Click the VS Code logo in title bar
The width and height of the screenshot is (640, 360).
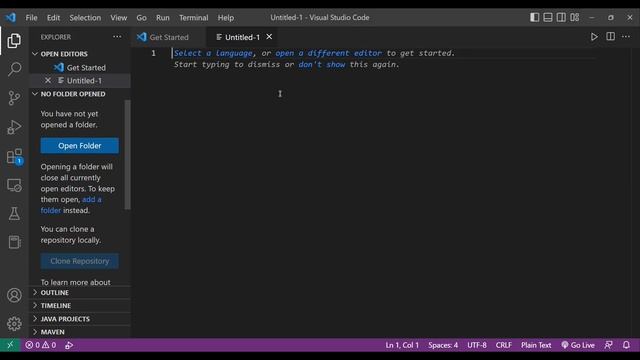point(11,18)
